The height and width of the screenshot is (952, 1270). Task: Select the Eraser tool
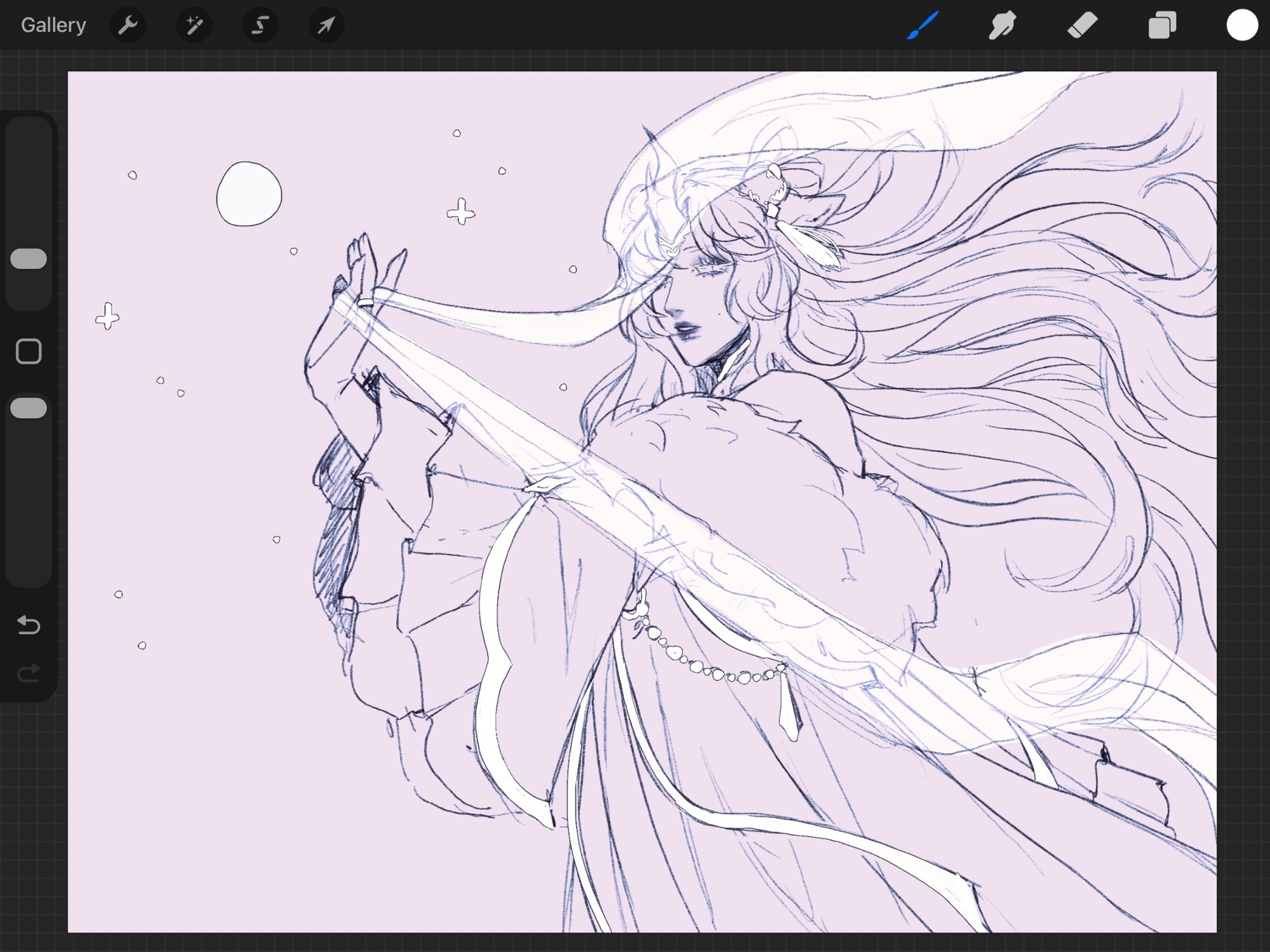[x=1082, y=25]
